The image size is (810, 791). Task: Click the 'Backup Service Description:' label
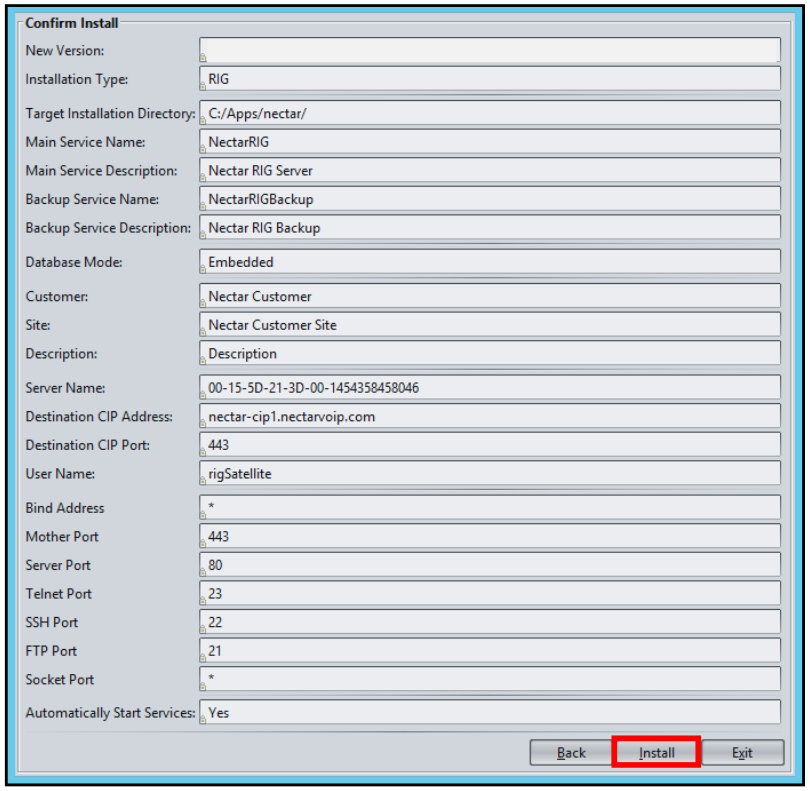[108, 228]
